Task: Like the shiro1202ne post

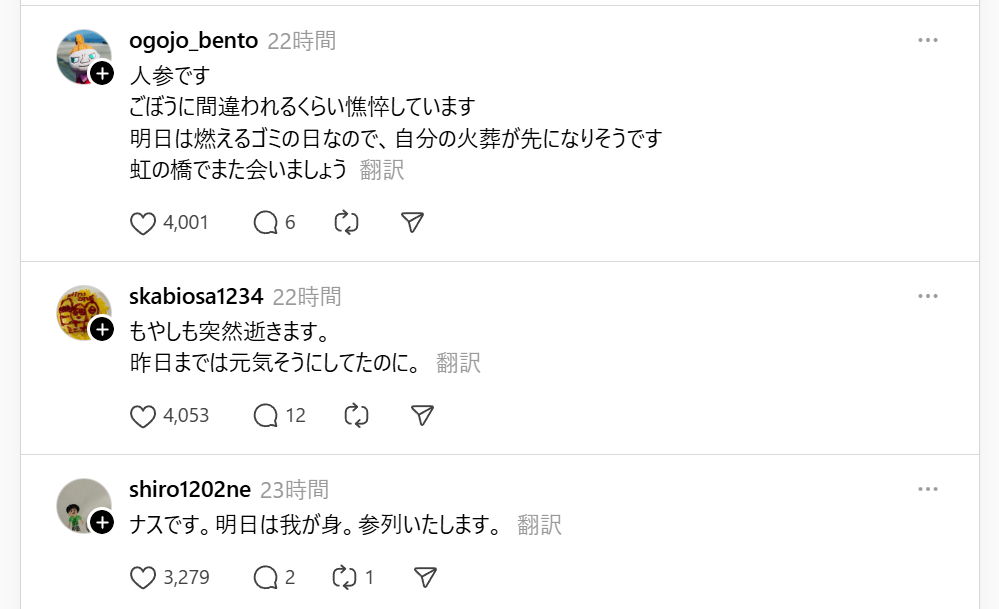Action: coord(144,577)
